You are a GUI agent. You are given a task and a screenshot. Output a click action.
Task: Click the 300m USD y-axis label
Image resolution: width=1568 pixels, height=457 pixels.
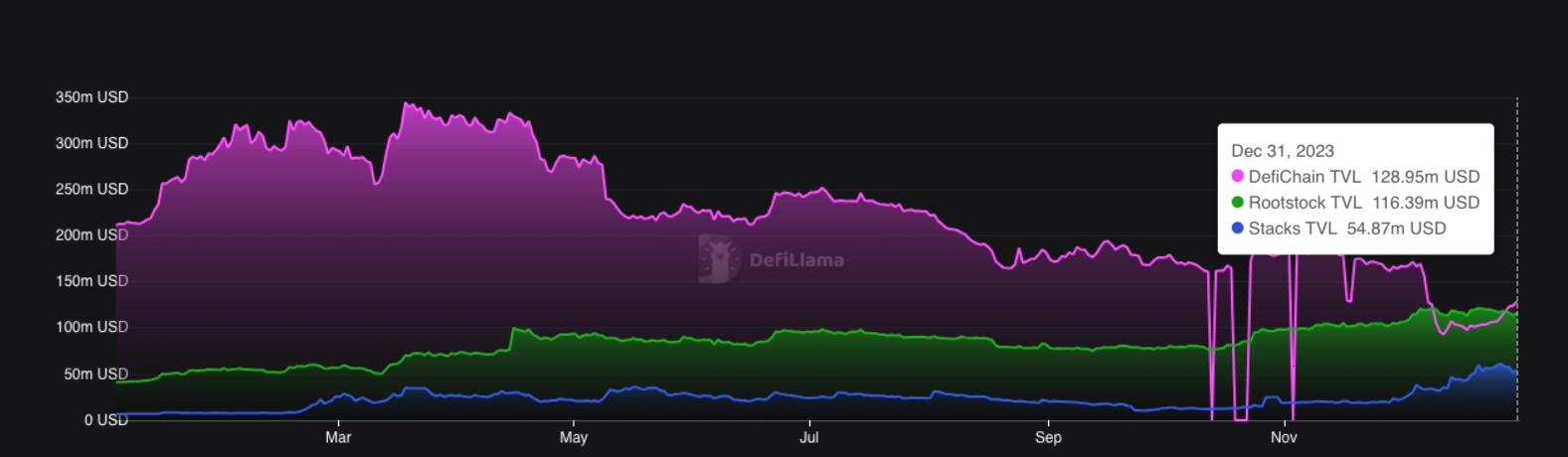[91, 143]
